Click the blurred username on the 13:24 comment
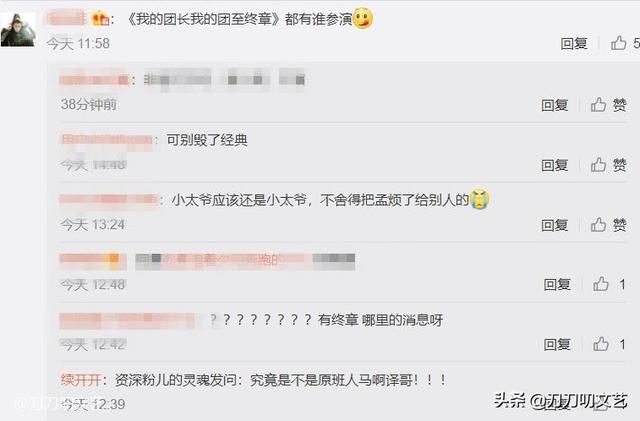 tap(109, 200)
